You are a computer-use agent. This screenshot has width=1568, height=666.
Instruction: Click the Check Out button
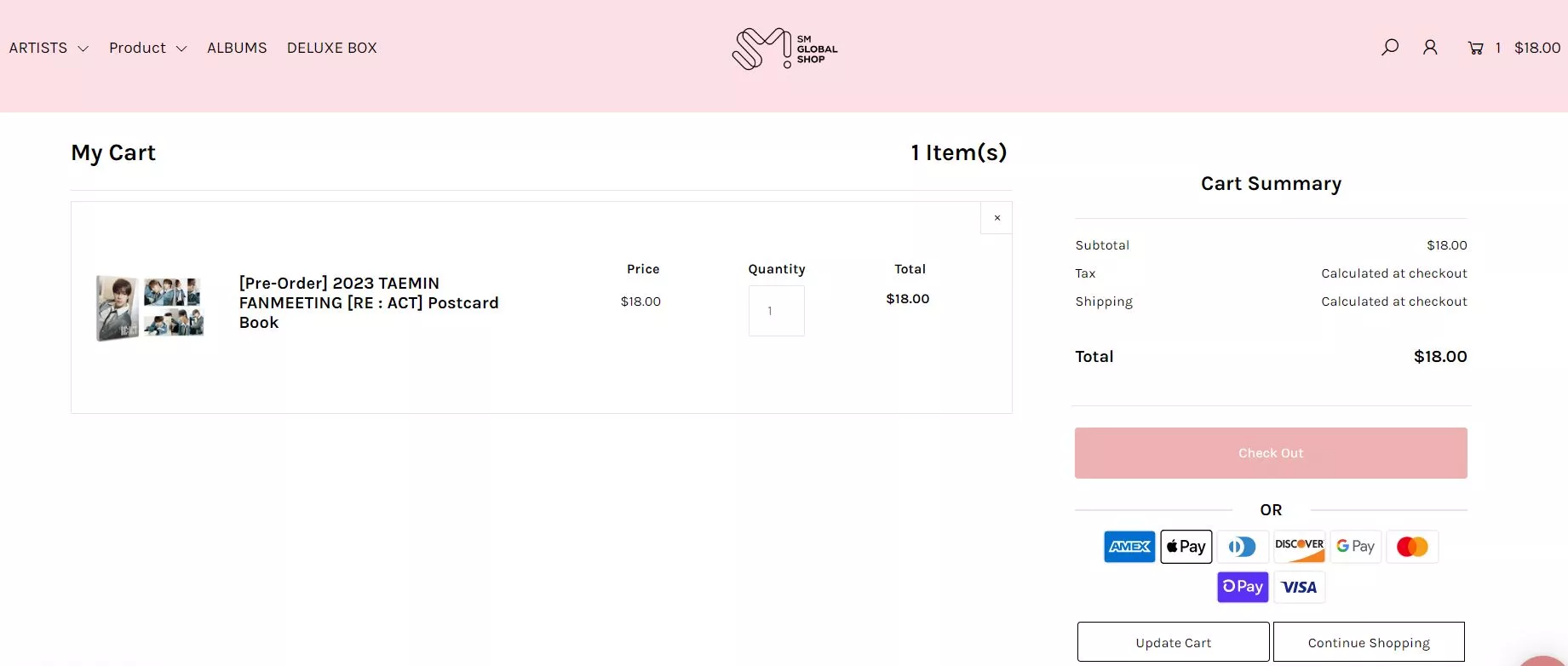pyautogui.click(x=1271, y=453)
